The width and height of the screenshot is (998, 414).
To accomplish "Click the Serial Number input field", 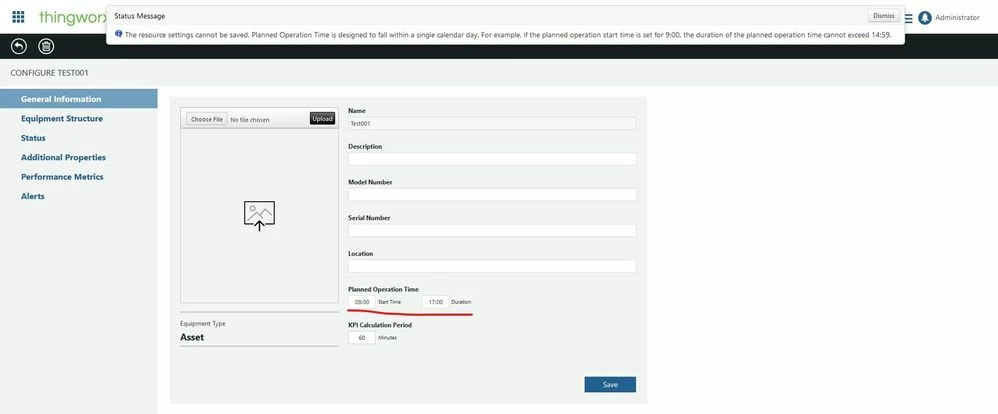I will coord(492,231).
